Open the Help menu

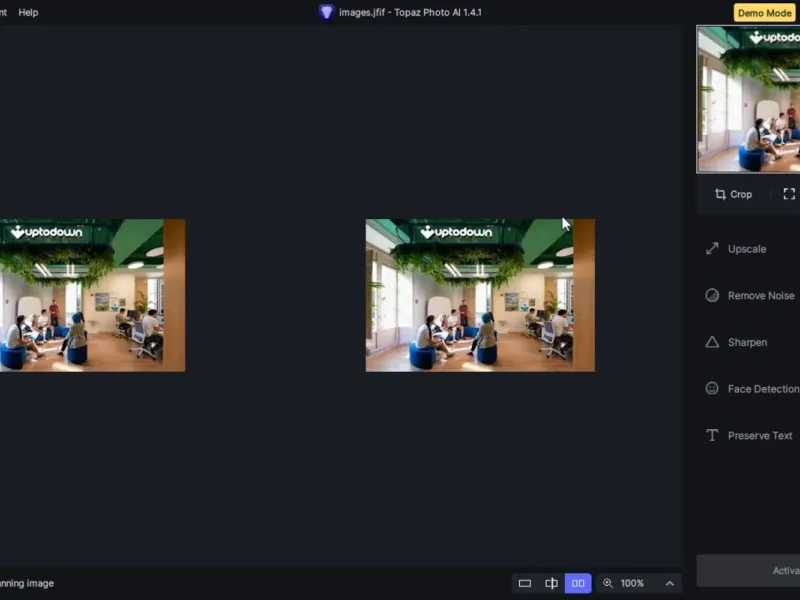28,12
